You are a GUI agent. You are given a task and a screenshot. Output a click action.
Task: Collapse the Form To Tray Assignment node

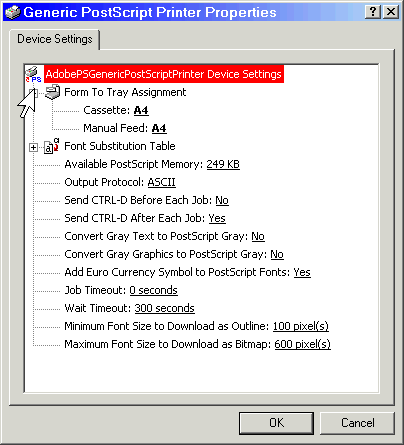[33, 93]
